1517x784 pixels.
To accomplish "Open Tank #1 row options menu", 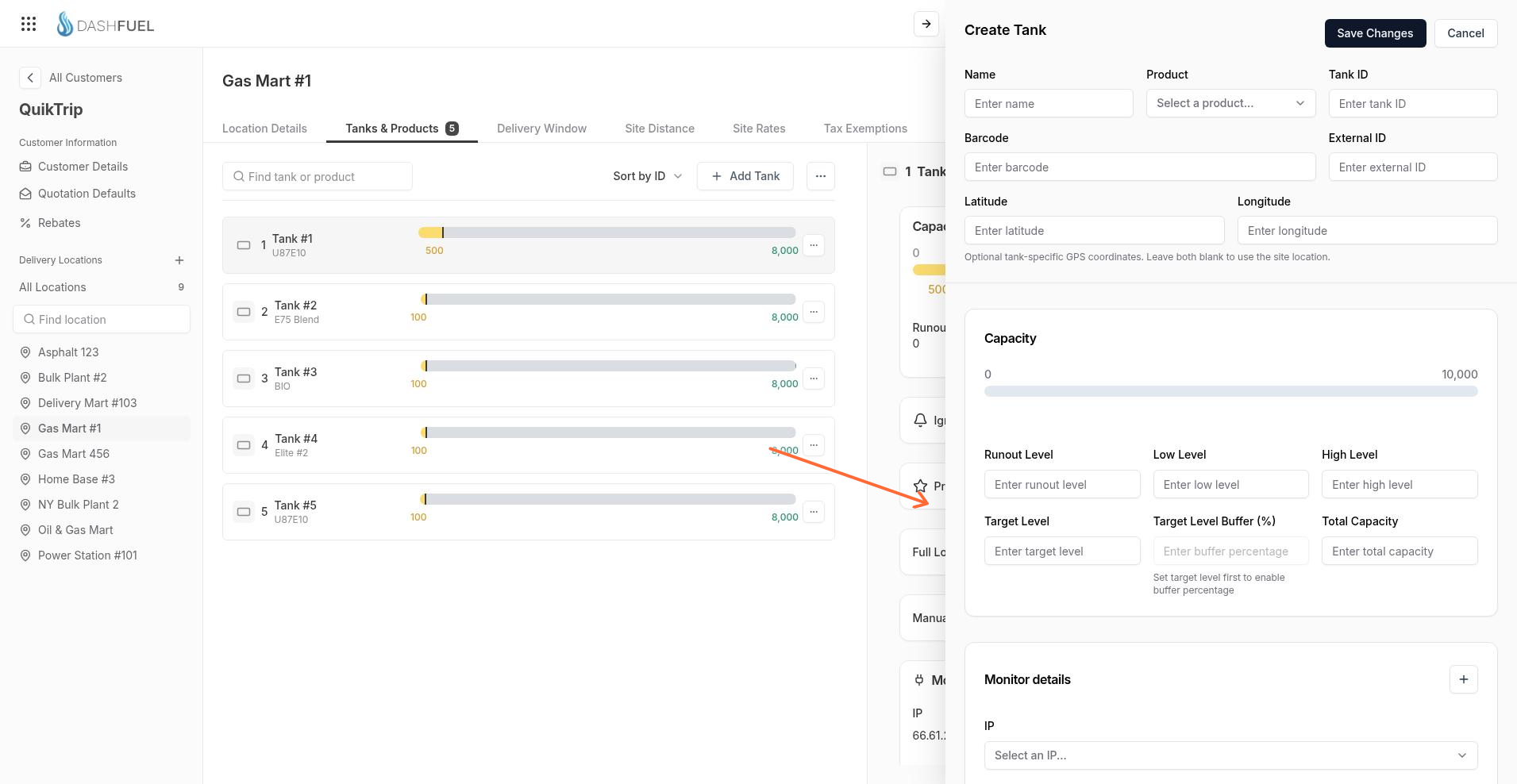I will pyautogui.click(x=814, y=245).
